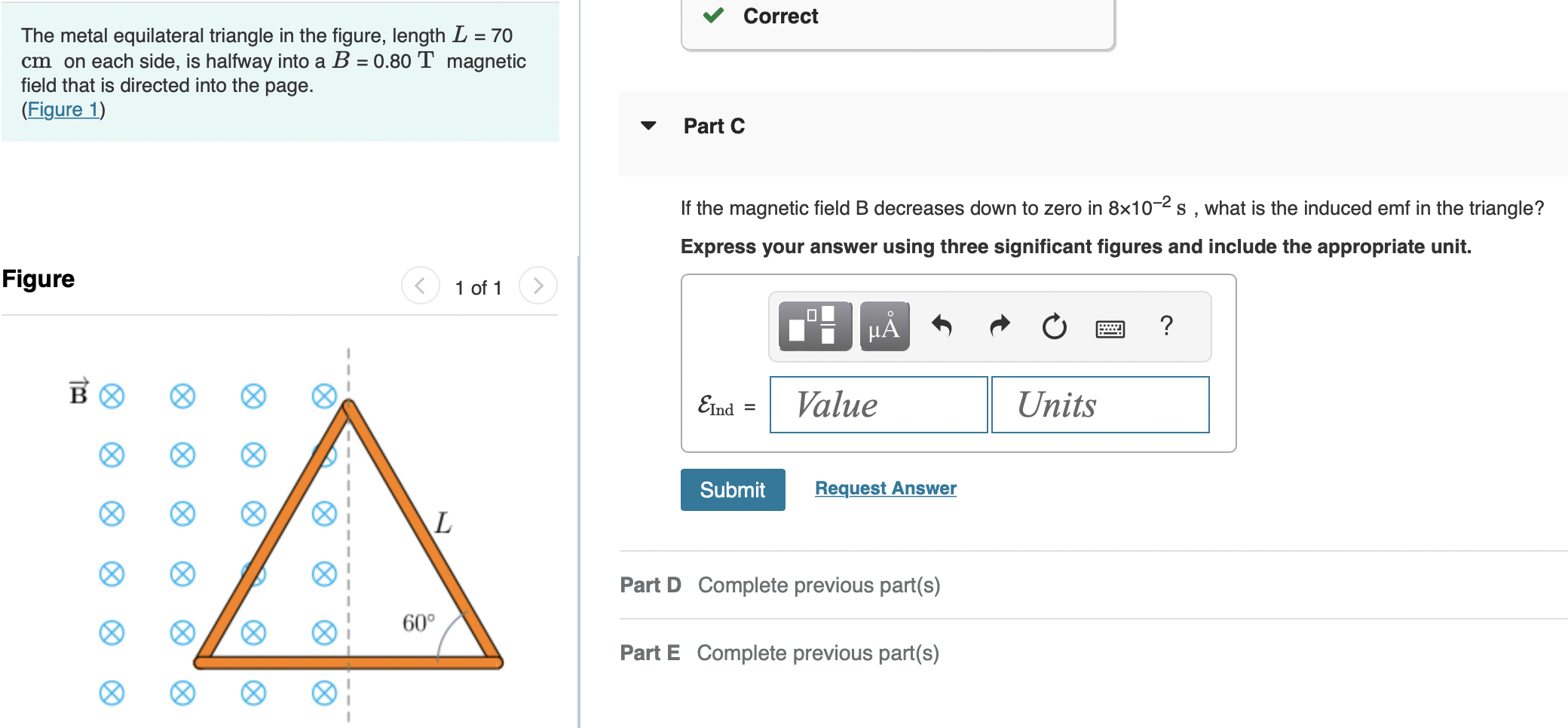Collapse the Part C section
Viewport: 1568px width, 728px height.
[x=650, y=126]
